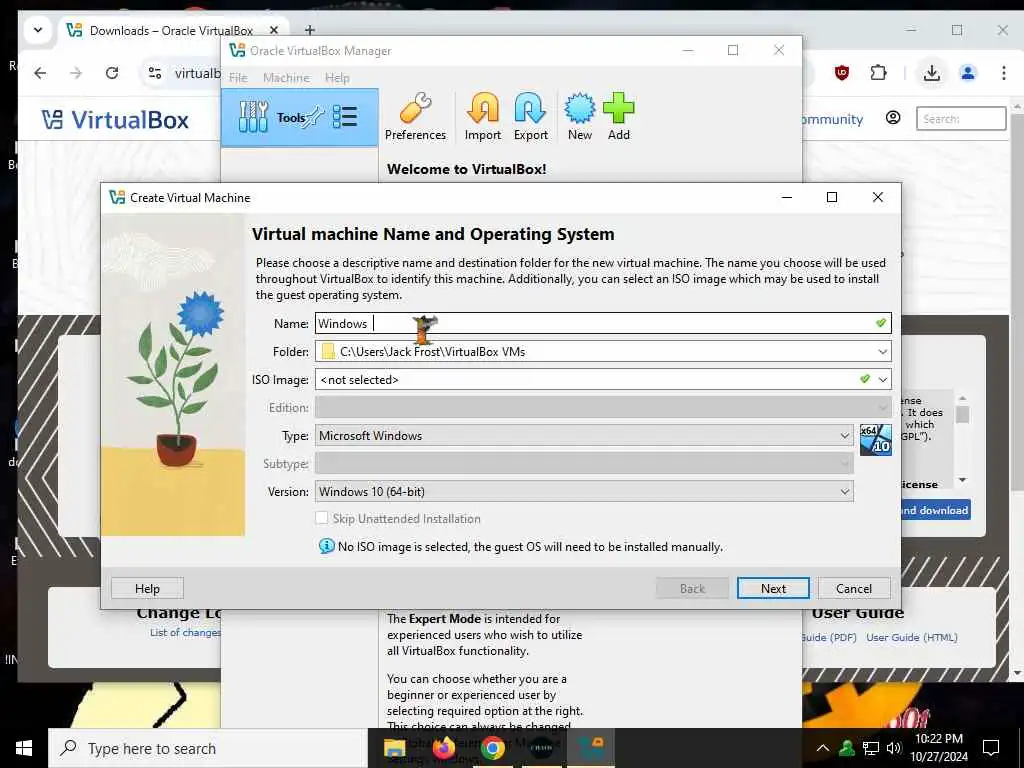Image resolution: width=1024 pixels, height=768 pixels.
Task: Open the browser extensions puzzle icon
Action: 878,72
